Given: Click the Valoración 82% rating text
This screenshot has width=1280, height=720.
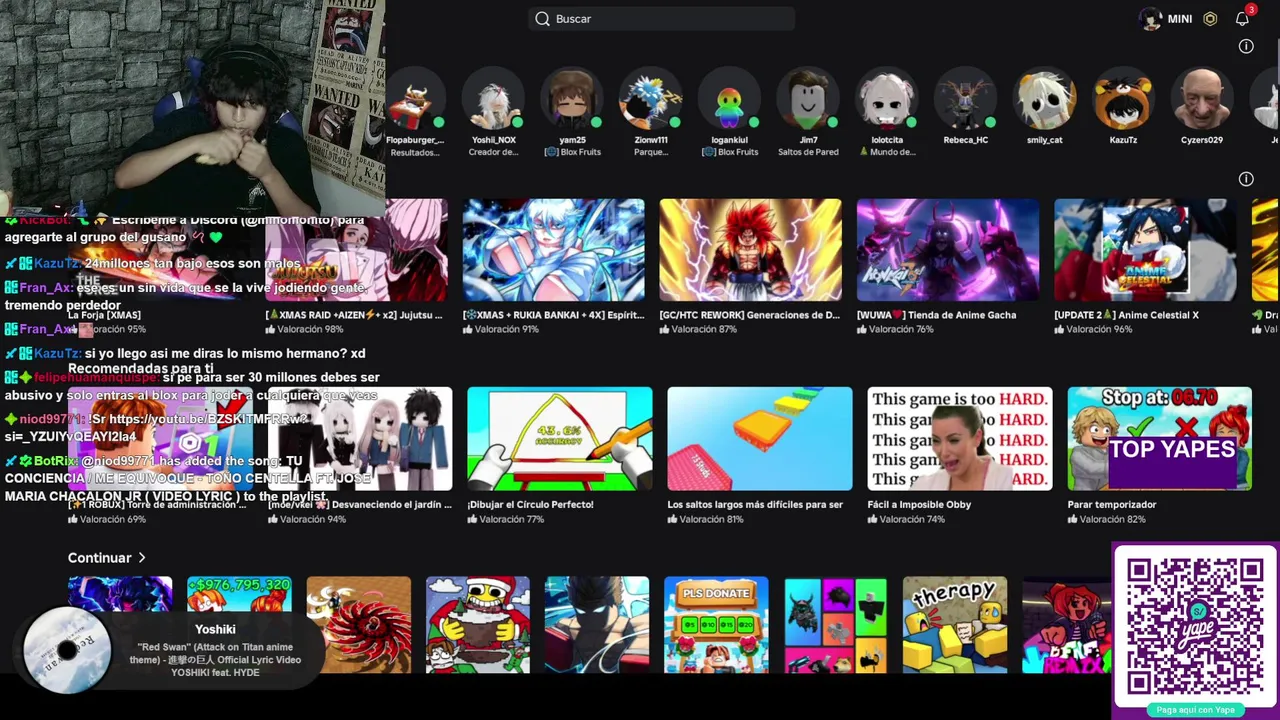Looking at the screenshot, I should click(1112, 520).
